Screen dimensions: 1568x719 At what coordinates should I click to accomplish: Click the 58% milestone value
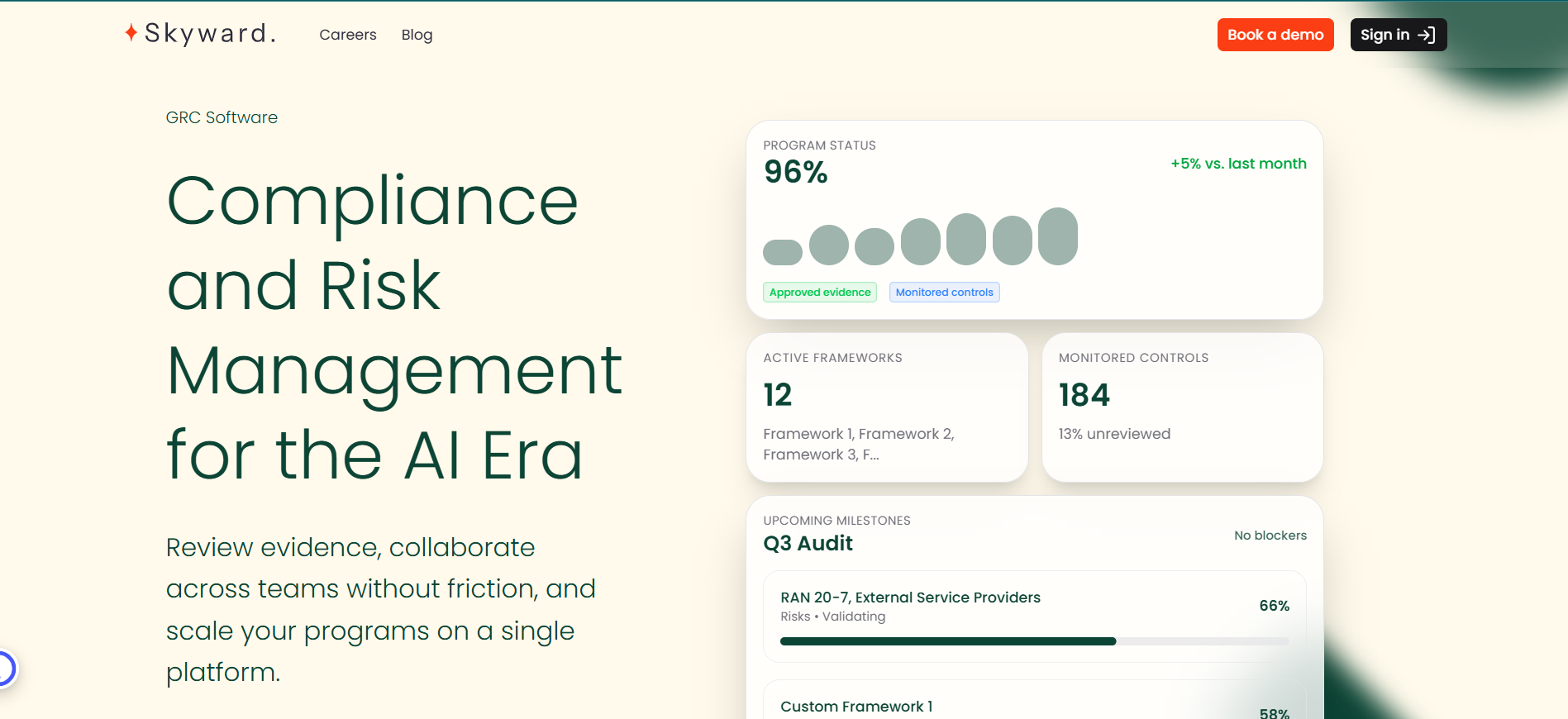pos(1274,713)
